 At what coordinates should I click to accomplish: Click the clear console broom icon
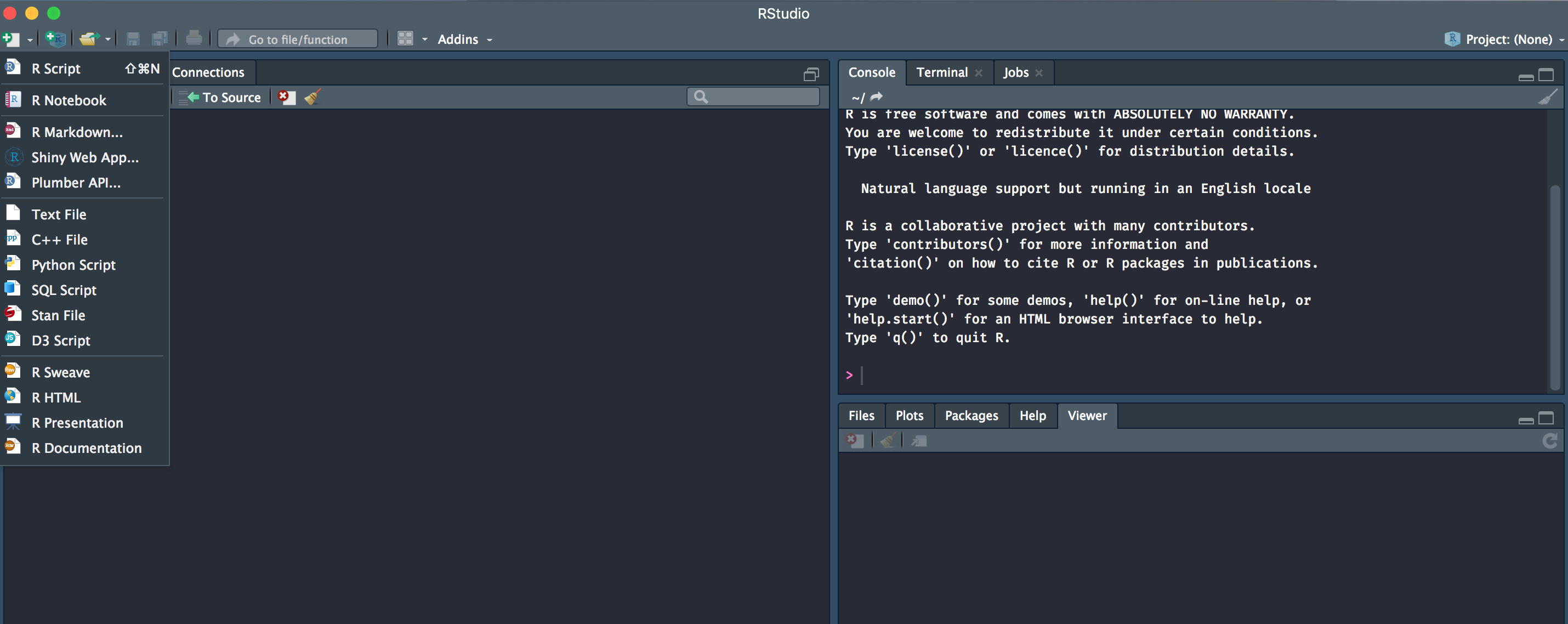[1547, 97]
